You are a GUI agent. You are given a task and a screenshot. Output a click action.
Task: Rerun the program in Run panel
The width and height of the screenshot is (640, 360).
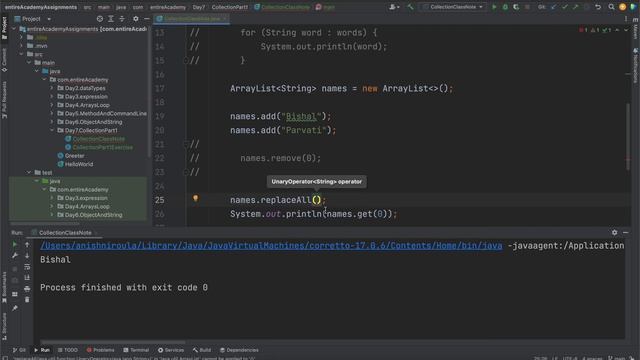15,244
